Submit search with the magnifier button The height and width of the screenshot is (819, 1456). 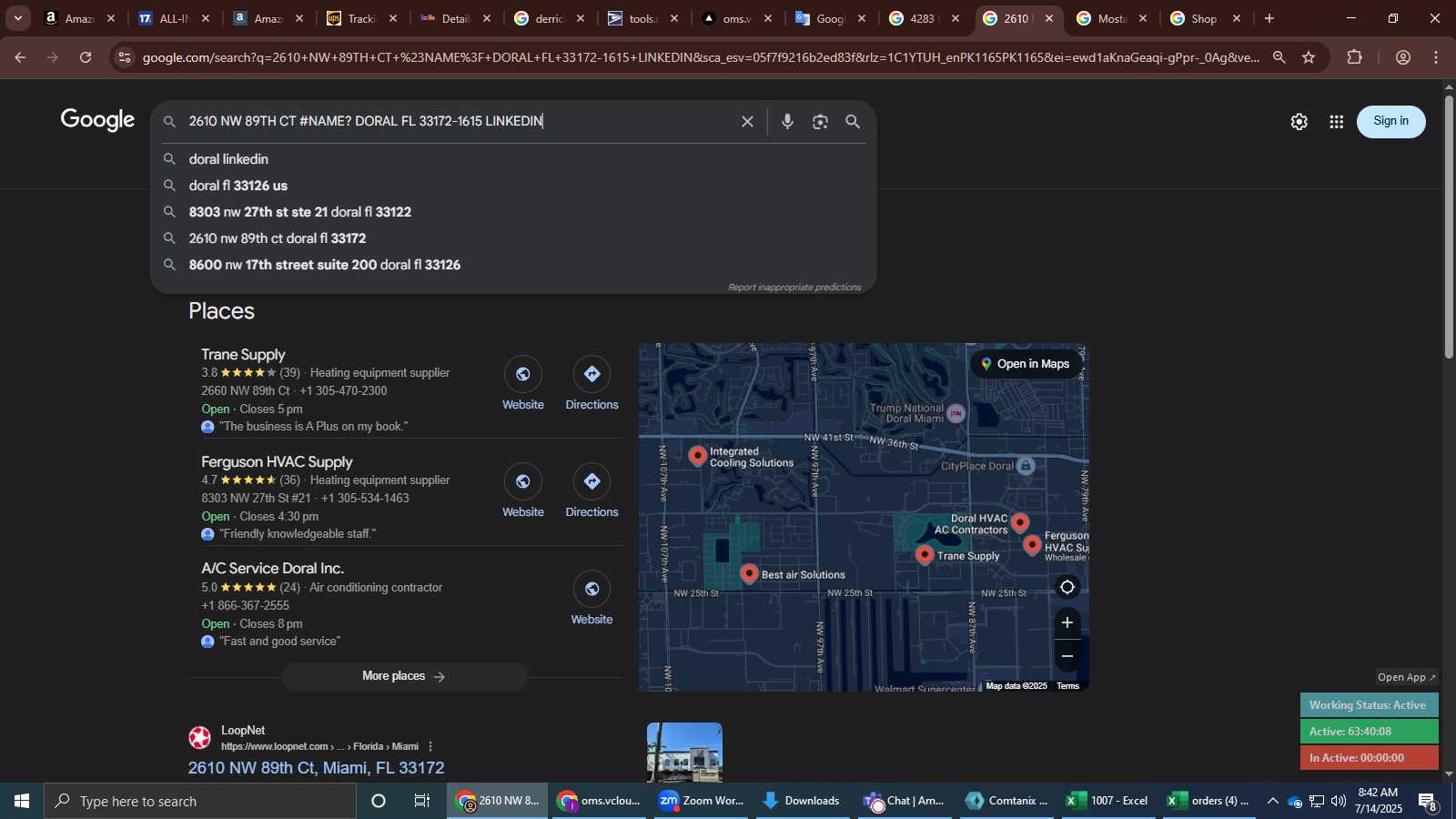853,122
